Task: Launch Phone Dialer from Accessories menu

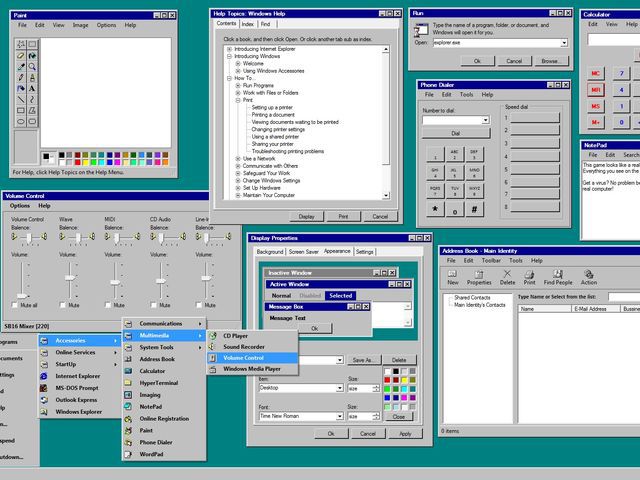Action: (x=164, y=442)
